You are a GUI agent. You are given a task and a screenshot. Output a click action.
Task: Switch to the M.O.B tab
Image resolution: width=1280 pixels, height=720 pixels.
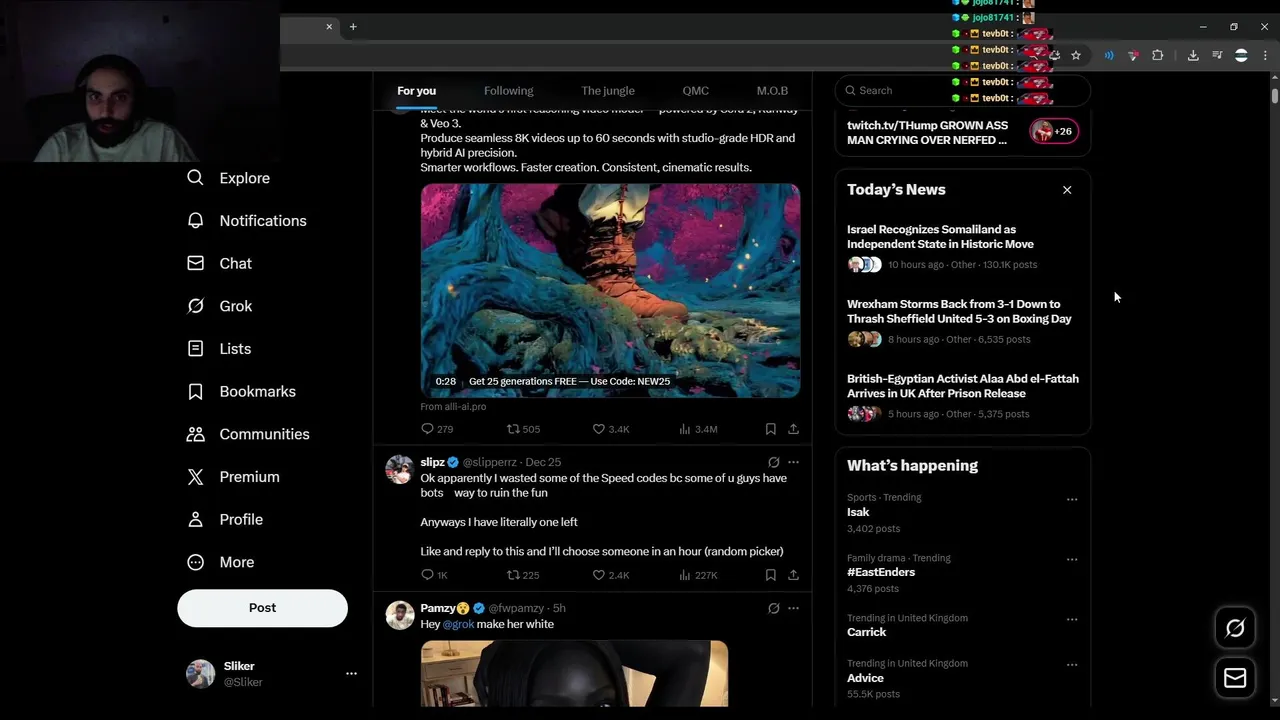(x=772, y=91)
